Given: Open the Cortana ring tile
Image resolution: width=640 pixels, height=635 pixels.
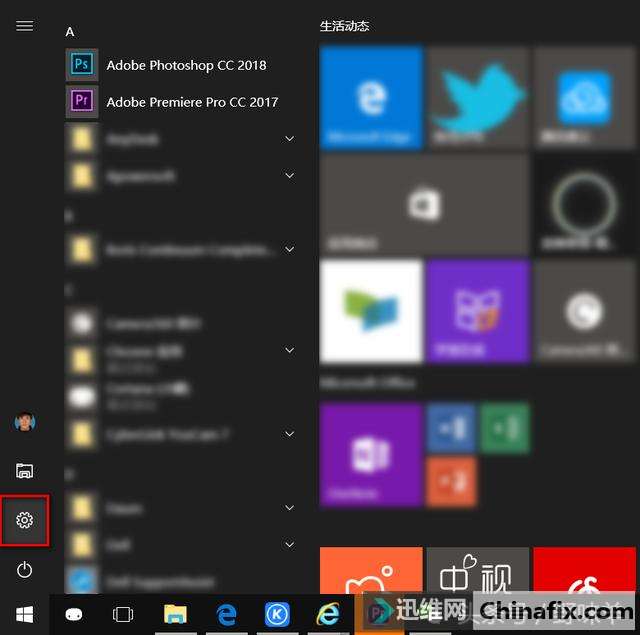Looking at the screenshot, I should point(584,204).
